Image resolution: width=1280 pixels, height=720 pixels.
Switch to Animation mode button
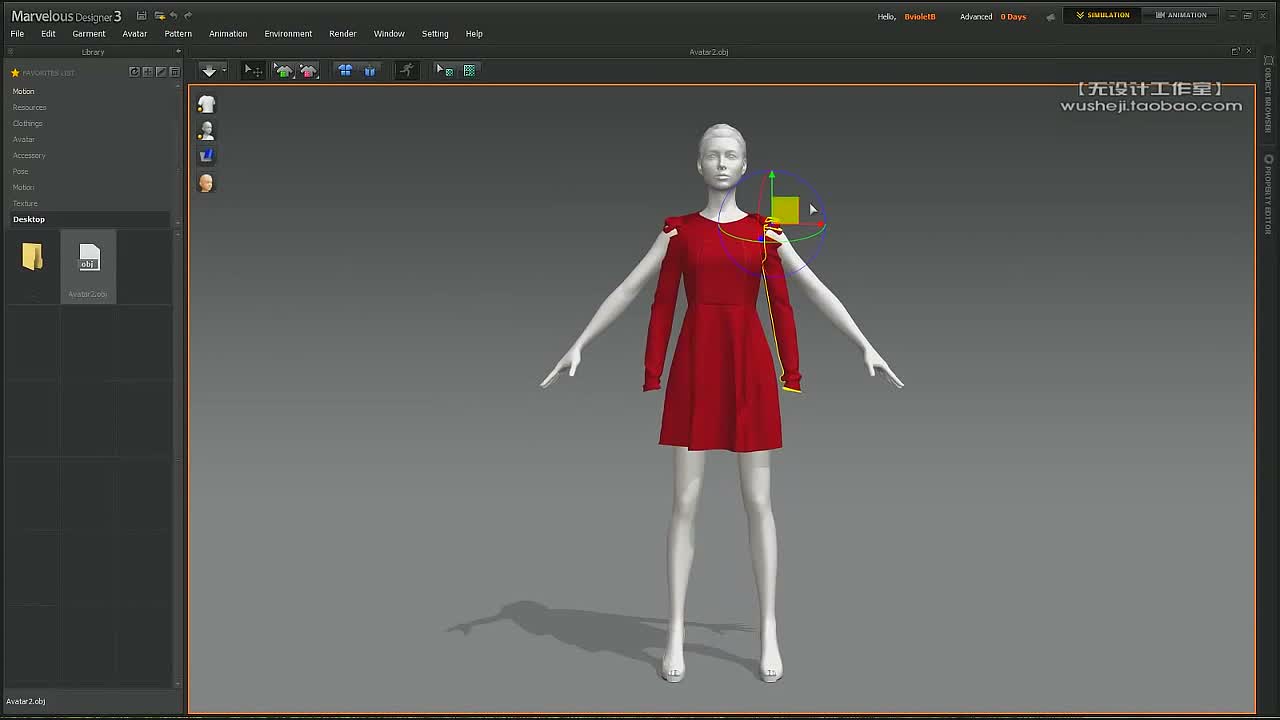click(x=1181, y=15)
